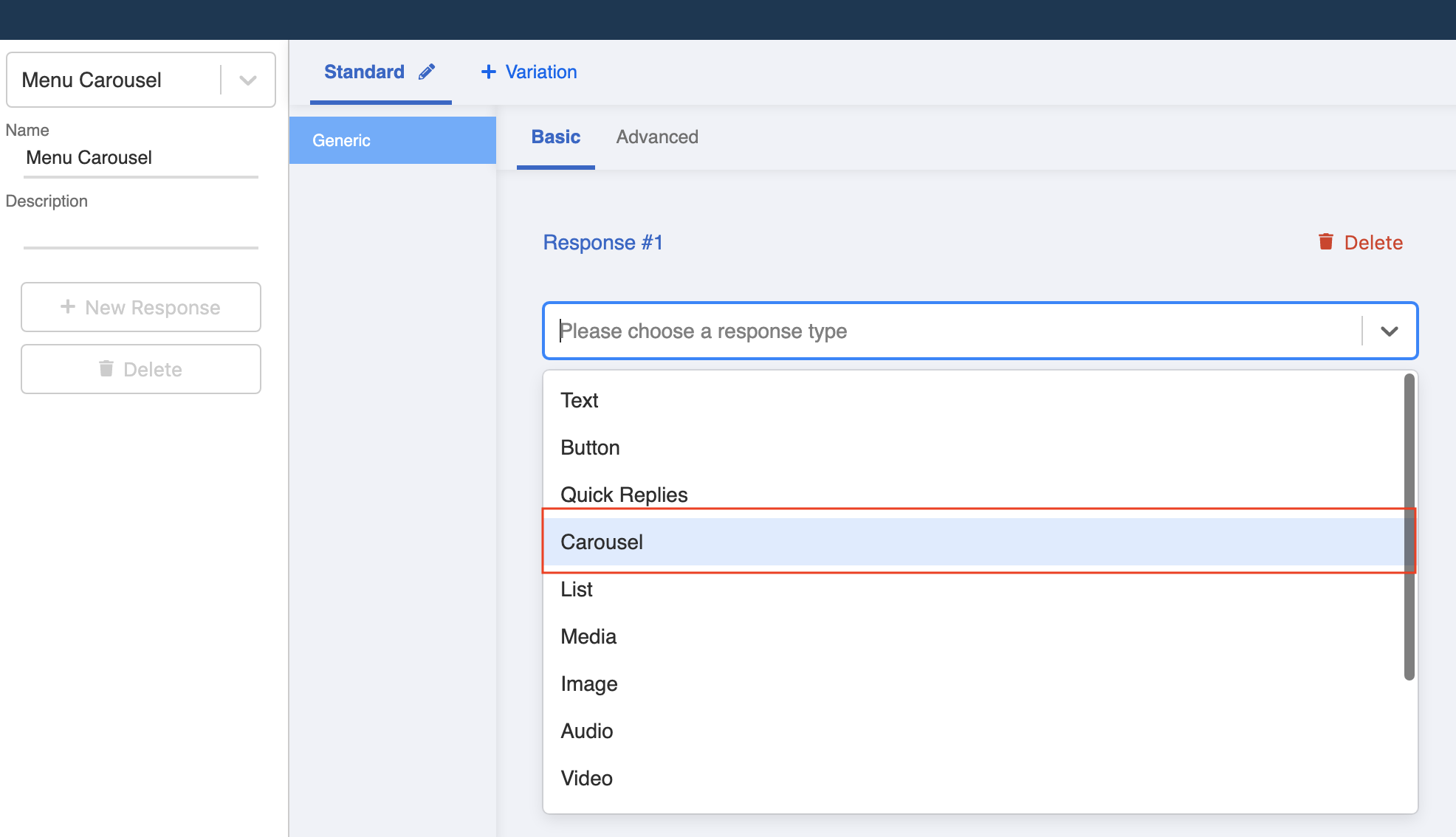
Task: Pick the Text response type option
Action: click(580, 400)
